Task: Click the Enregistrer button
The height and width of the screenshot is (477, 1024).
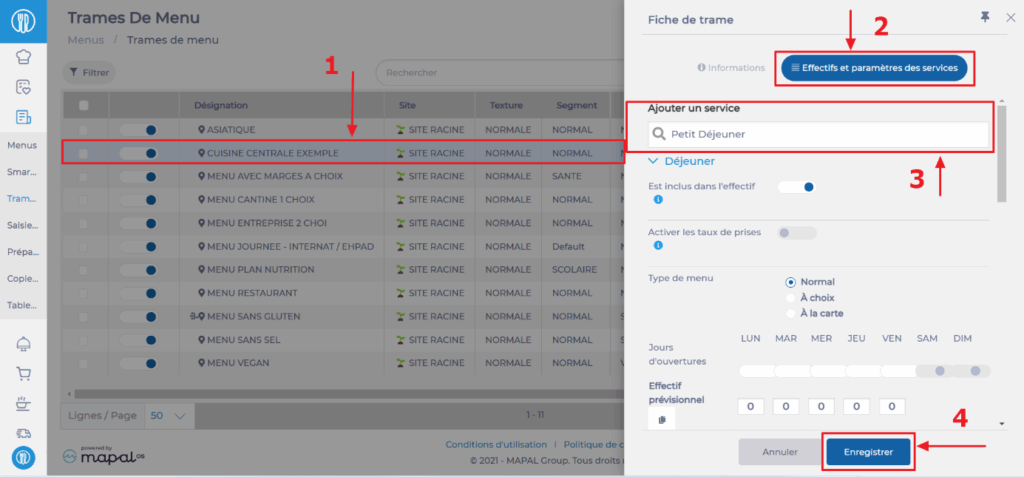Action: pyautogui.click(x=868, y=452)
